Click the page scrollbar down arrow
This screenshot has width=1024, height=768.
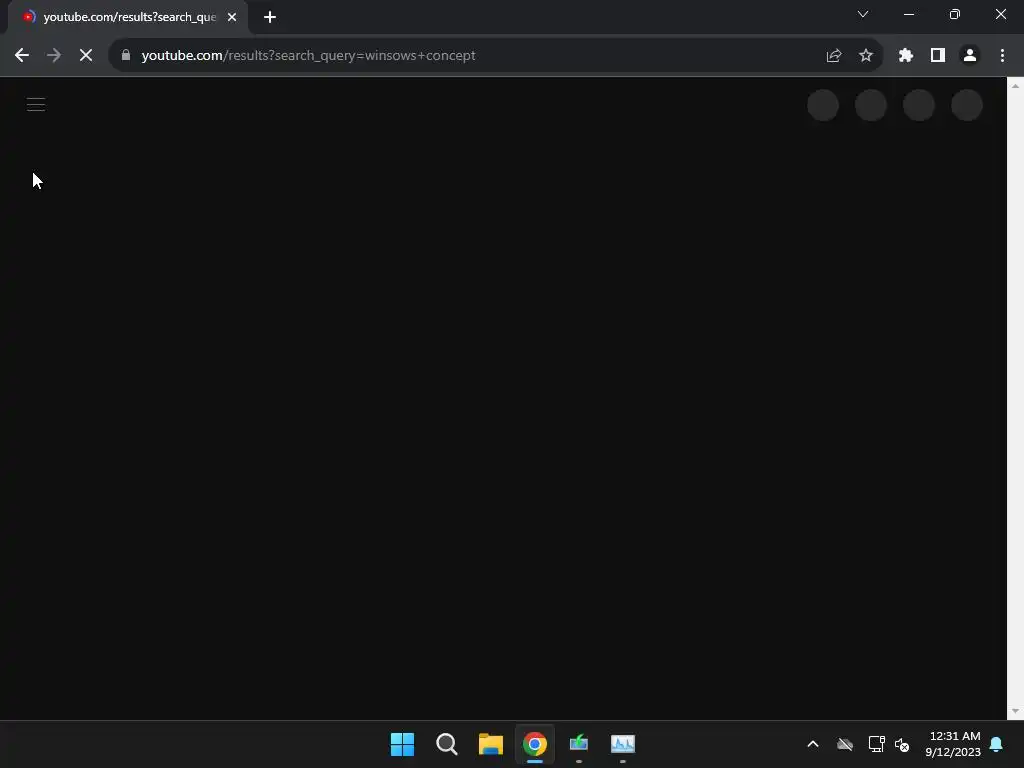(x=1015, y=711)
